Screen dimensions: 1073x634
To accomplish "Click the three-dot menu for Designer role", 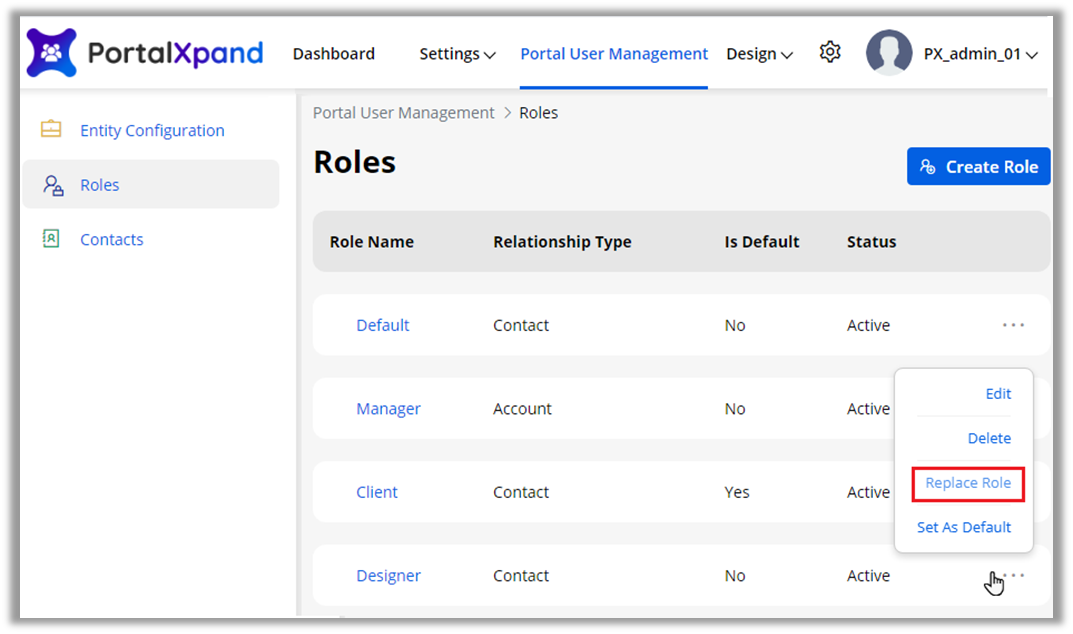I will coord(1013,576).
